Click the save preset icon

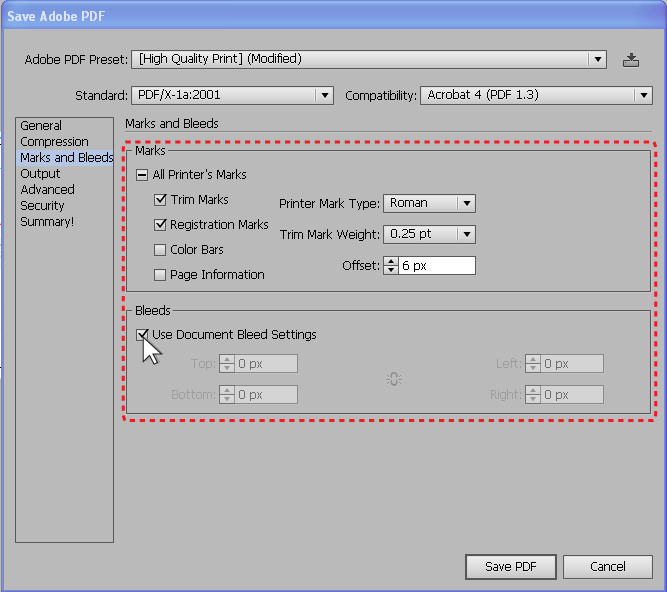tap(630, 60)
